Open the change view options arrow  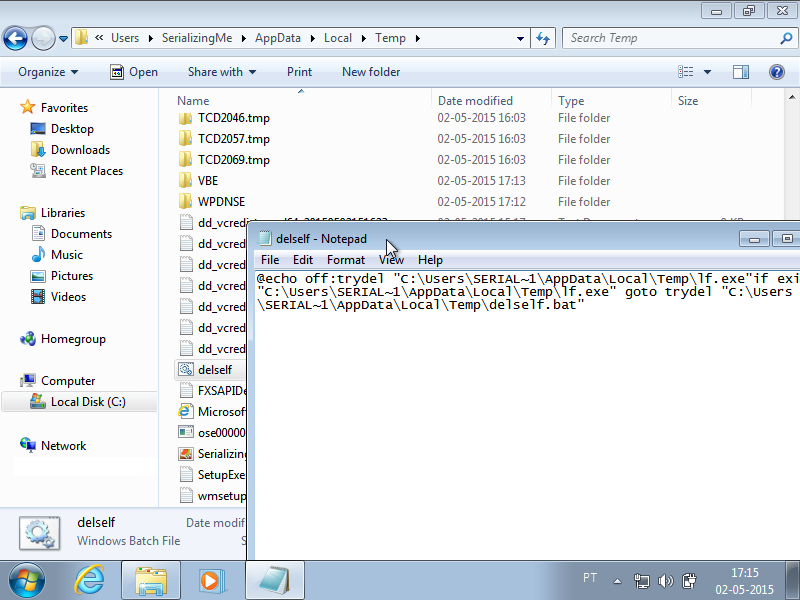click(x=707, y=72)
